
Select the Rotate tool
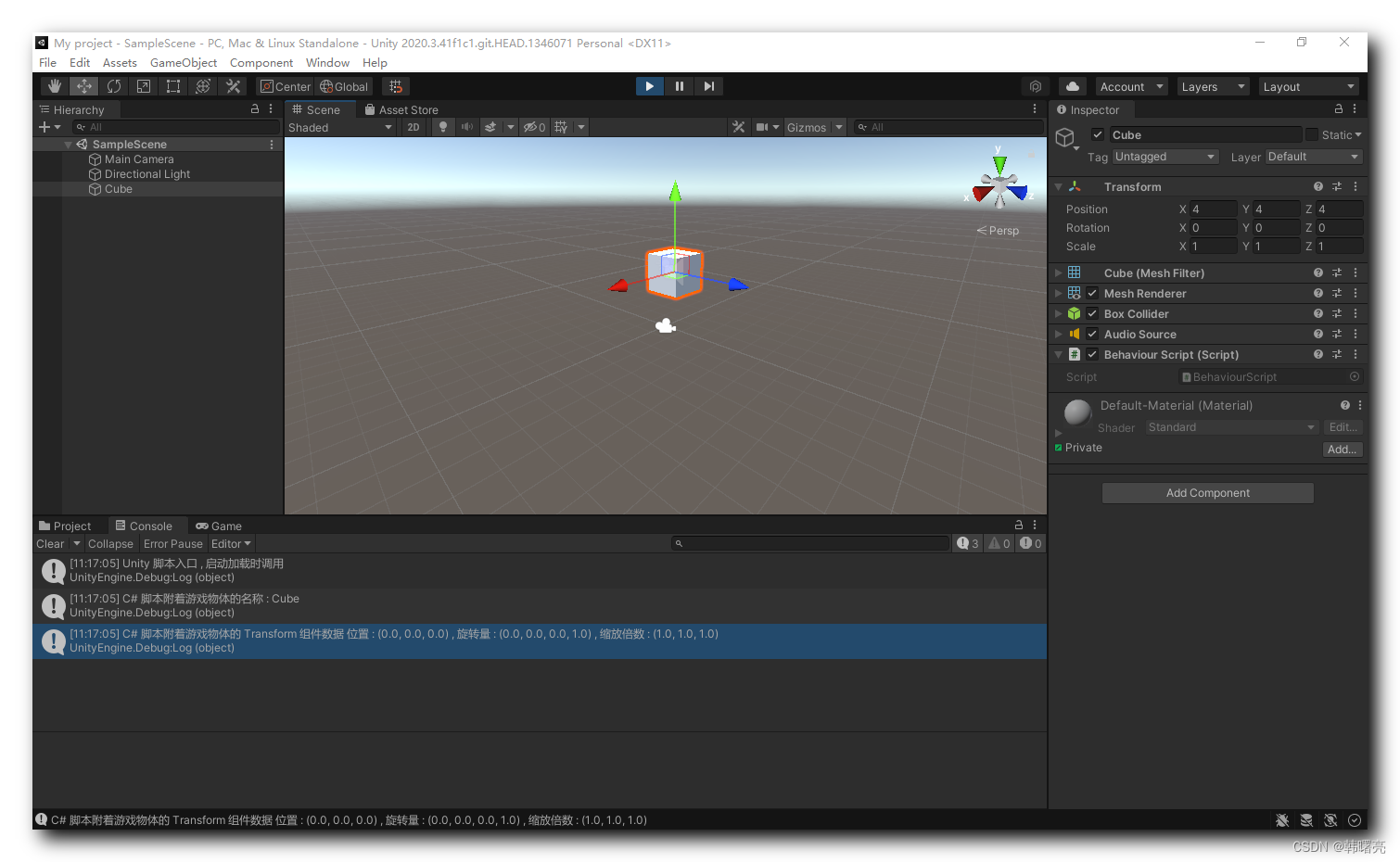point(113,85)
